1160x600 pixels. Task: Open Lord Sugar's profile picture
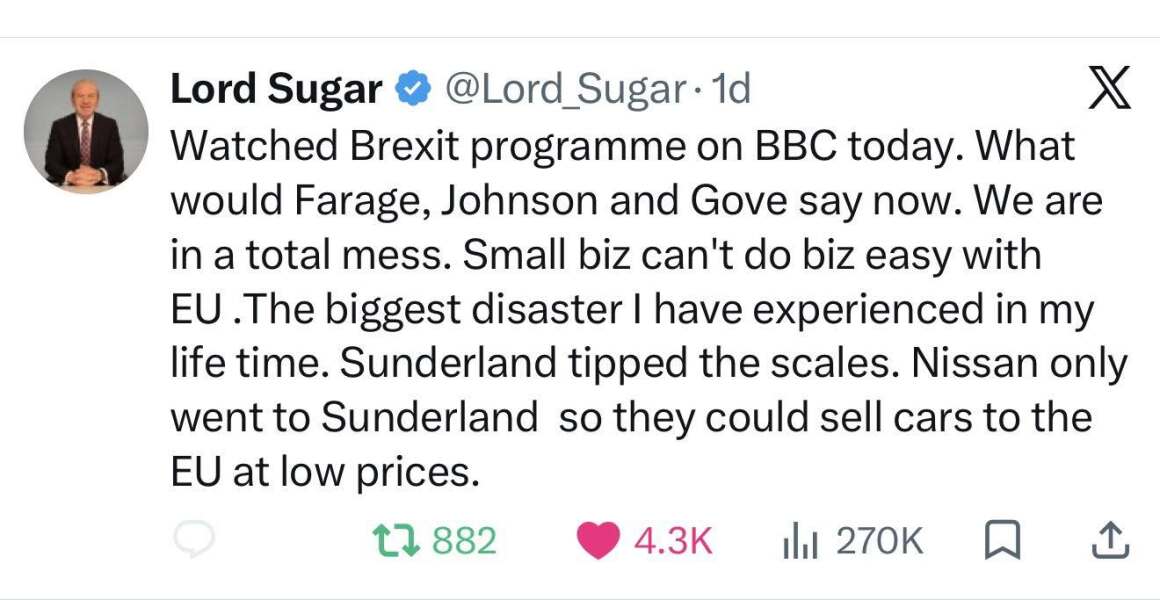click(x=86, y=132)
